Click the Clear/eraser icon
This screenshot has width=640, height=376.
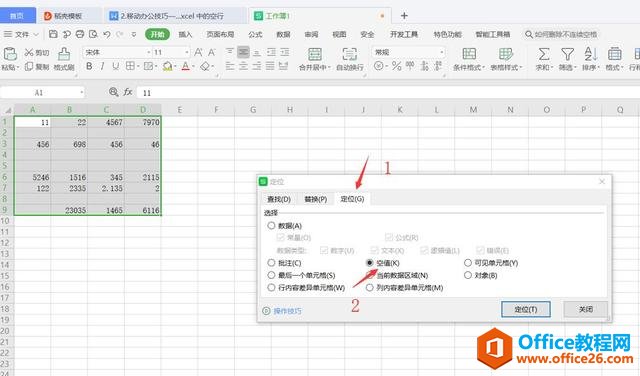[205, 66]
